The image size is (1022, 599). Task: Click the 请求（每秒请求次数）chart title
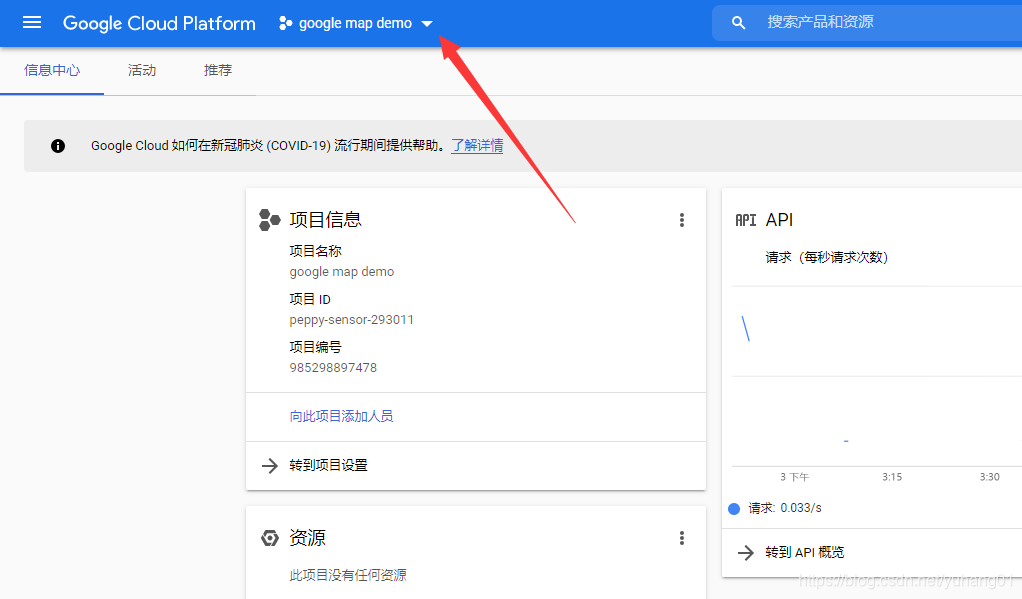[x=826, y=257]
